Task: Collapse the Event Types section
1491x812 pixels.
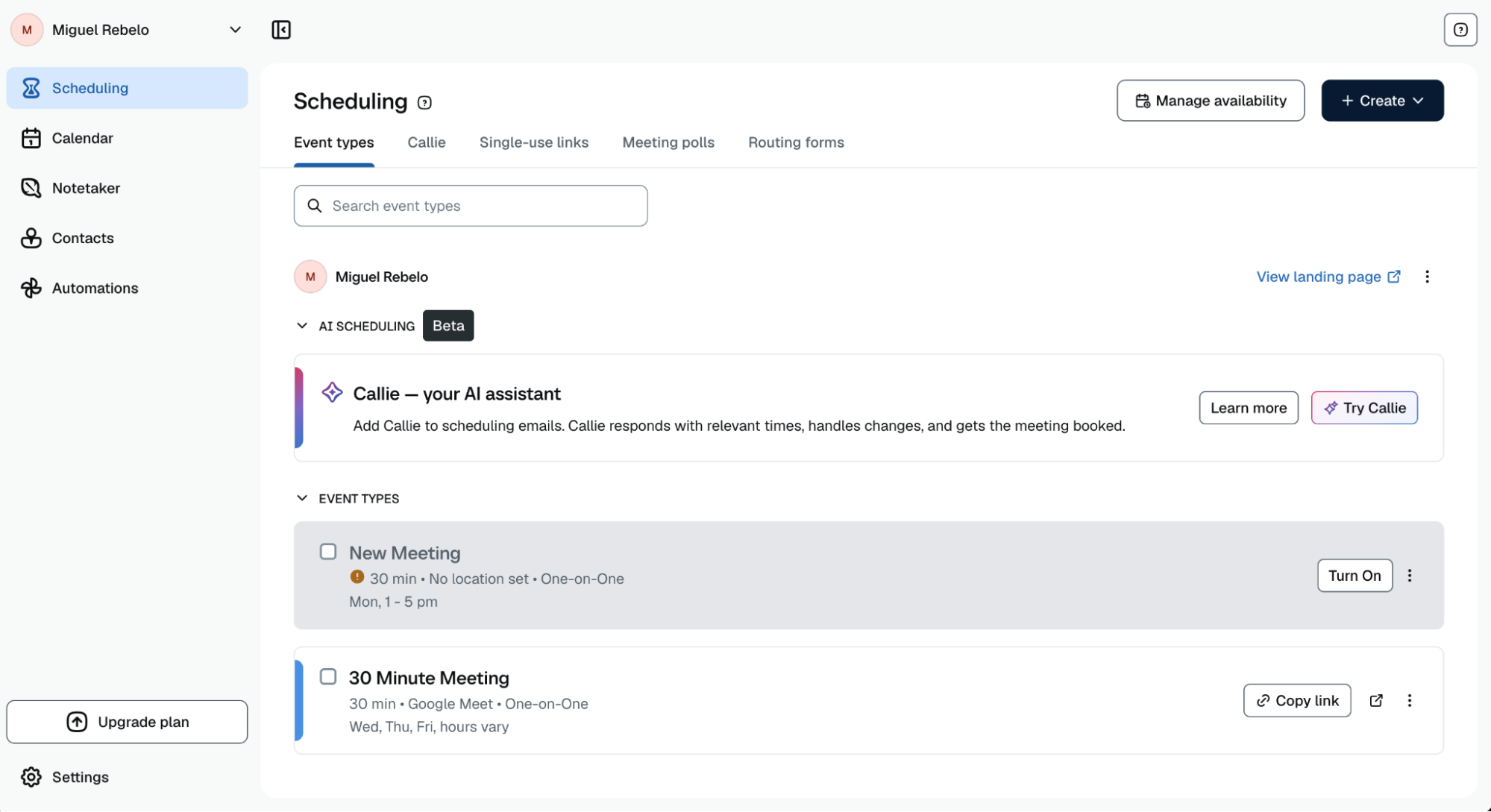Action: point(302,498)
